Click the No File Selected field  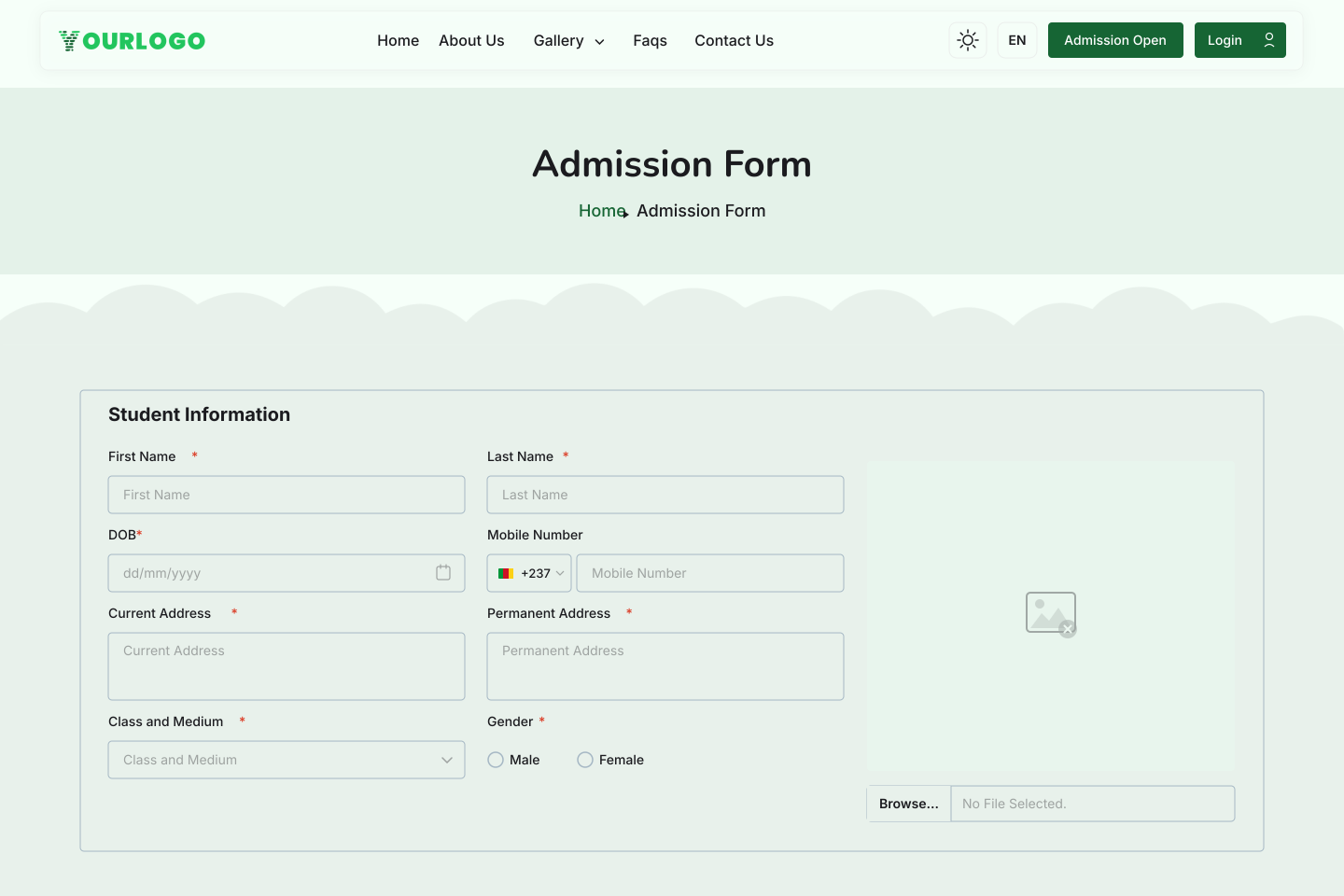[x=1093, y=804]
